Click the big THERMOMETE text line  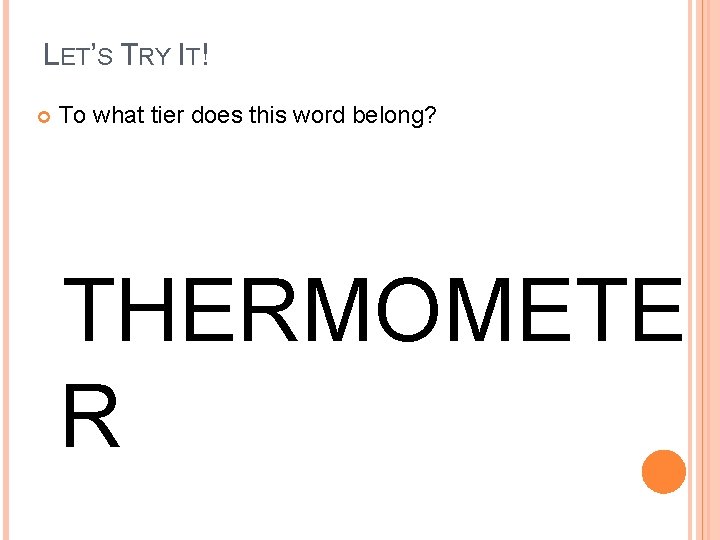click(372, 309)
